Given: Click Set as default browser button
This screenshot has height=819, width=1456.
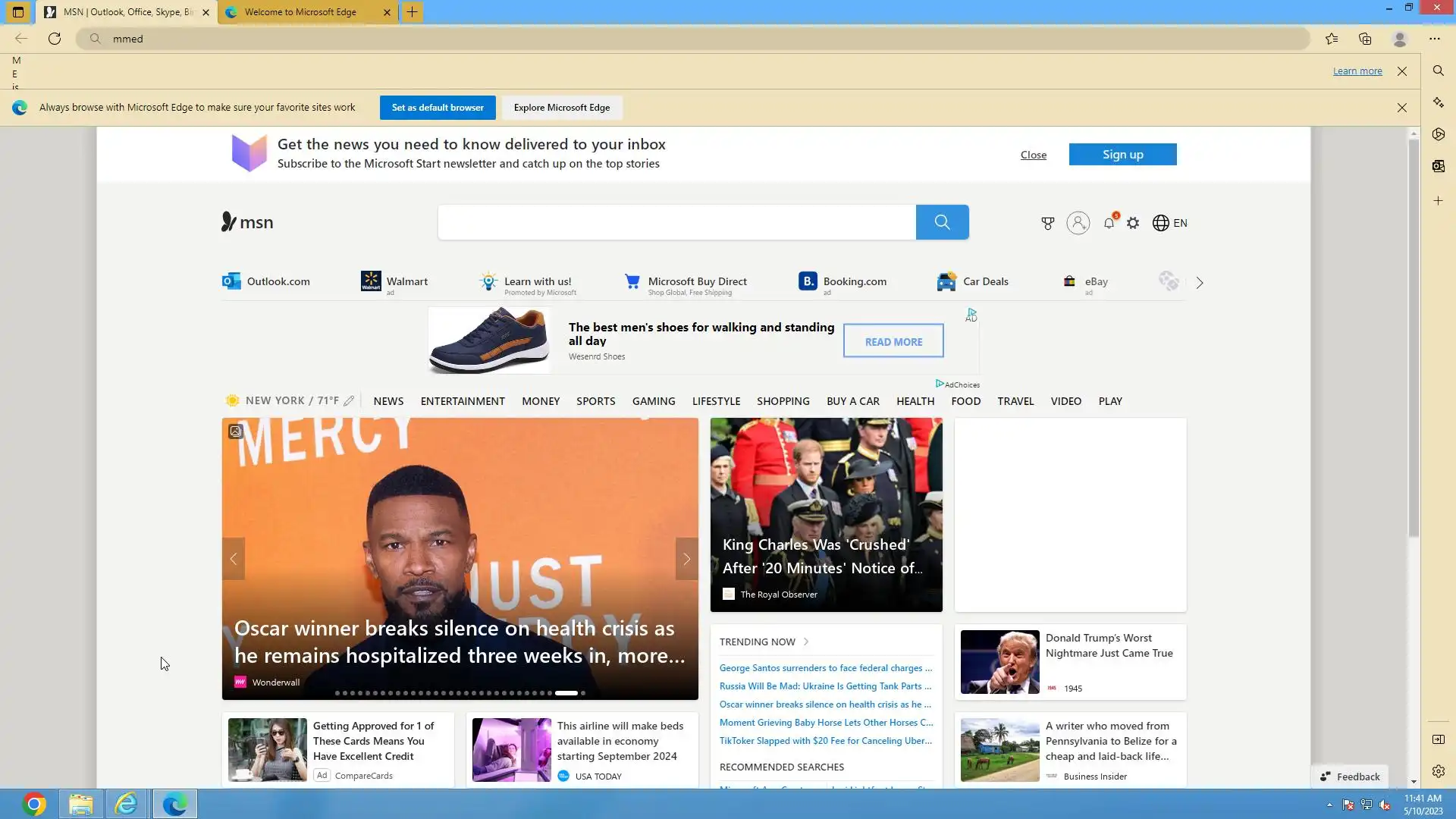Looking at the screenshot, I should click(x=438, y=108).
